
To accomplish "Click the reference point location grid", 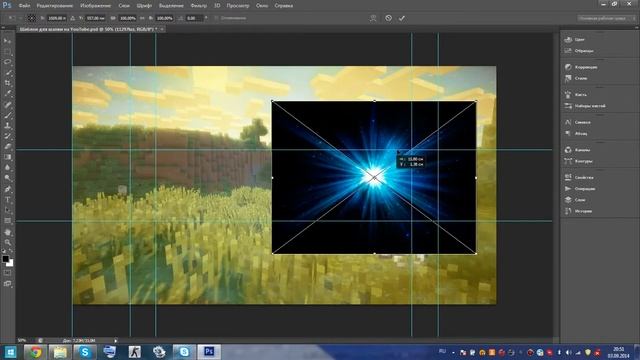I will pos(31,18).
